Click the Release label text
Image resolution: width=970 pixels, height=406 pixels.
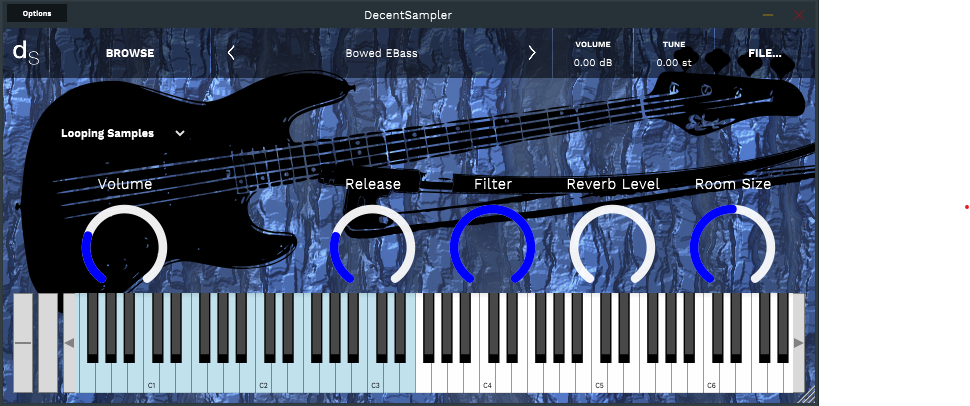[x=372, y=184]
